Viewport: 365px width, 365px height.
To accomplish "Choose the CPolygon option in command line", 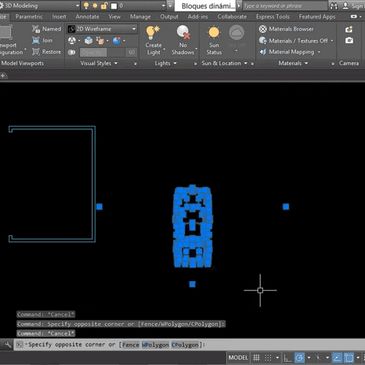I will [185, 345].
